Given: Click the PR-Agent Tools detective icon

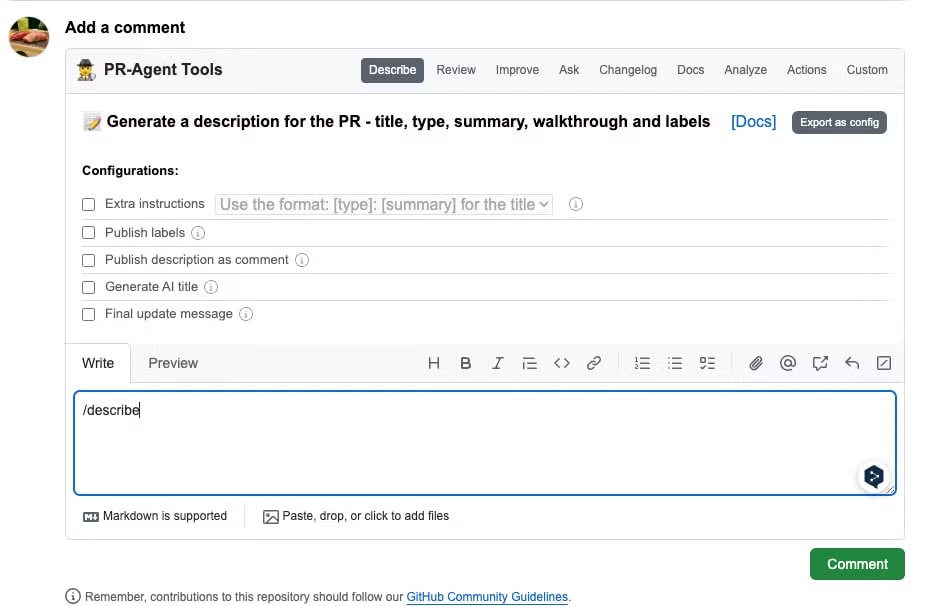Looking at the screenshot, I should point(87,70).
